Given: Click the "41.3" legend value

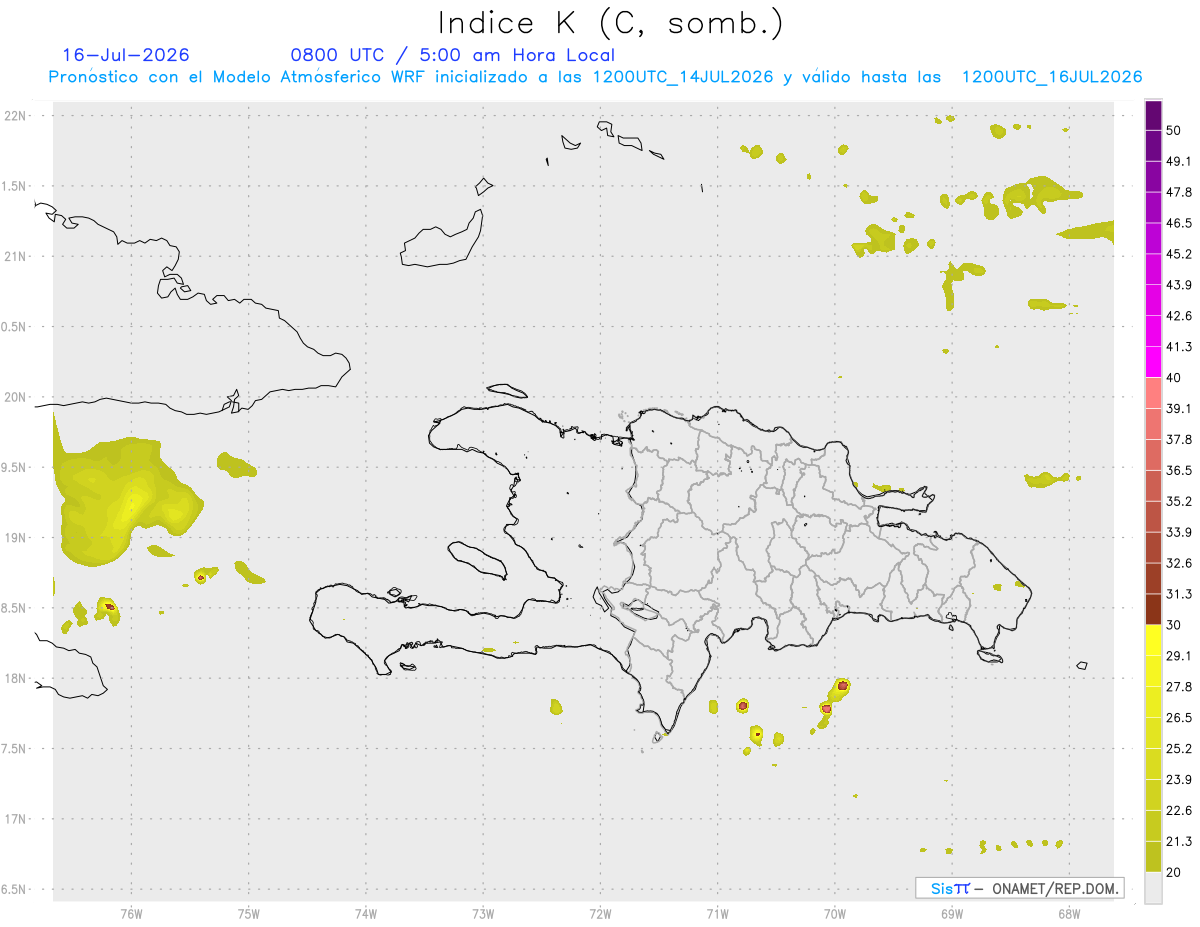Looking at the screenshot, I should point(1179,347).
